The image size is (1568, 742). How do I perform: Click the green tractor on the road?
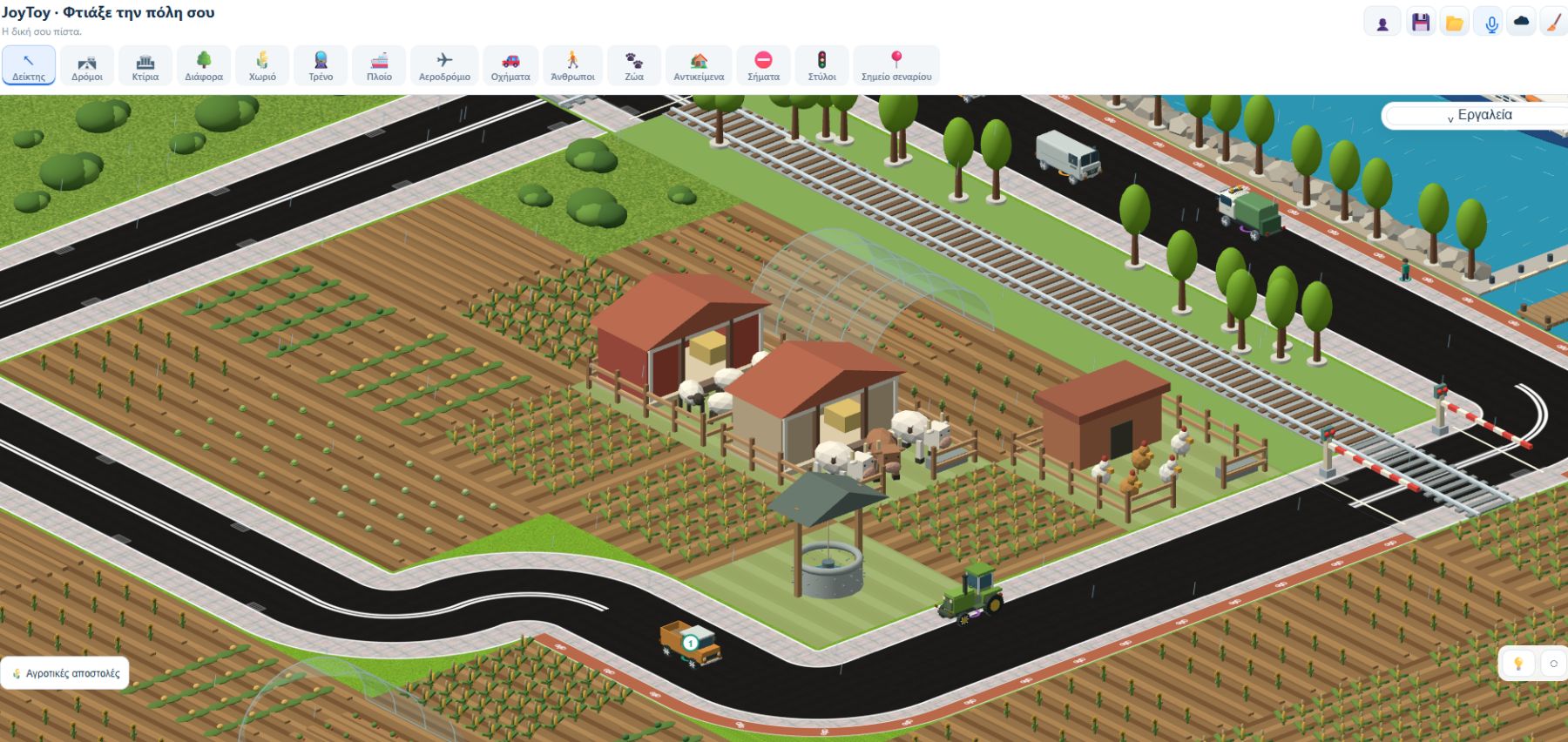click(972, 593)
